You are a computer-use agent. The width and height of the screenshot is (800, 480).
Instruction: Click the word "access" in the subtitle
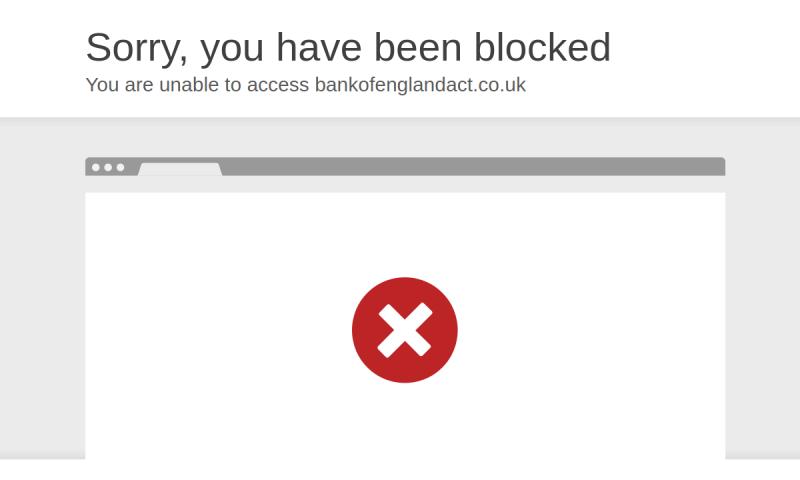[x=278, y=86]
